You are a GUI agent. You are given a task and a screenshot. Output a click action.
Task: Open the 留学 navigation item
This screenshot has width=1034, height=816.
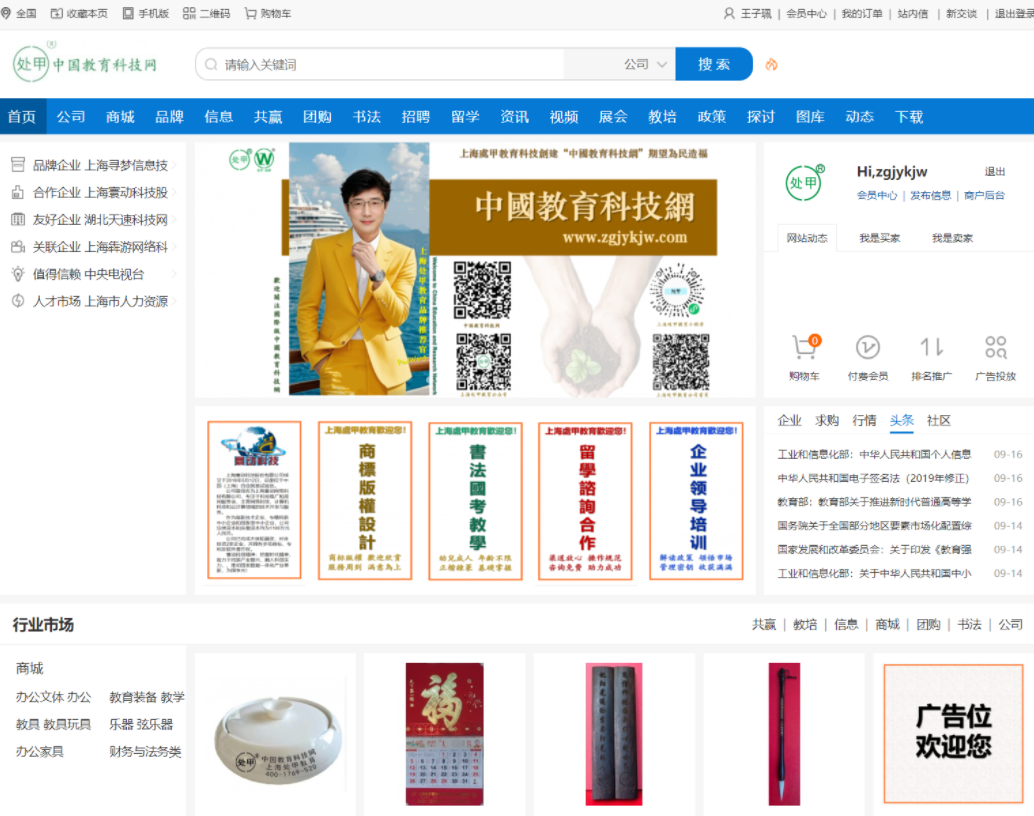[x=465, y=117]
